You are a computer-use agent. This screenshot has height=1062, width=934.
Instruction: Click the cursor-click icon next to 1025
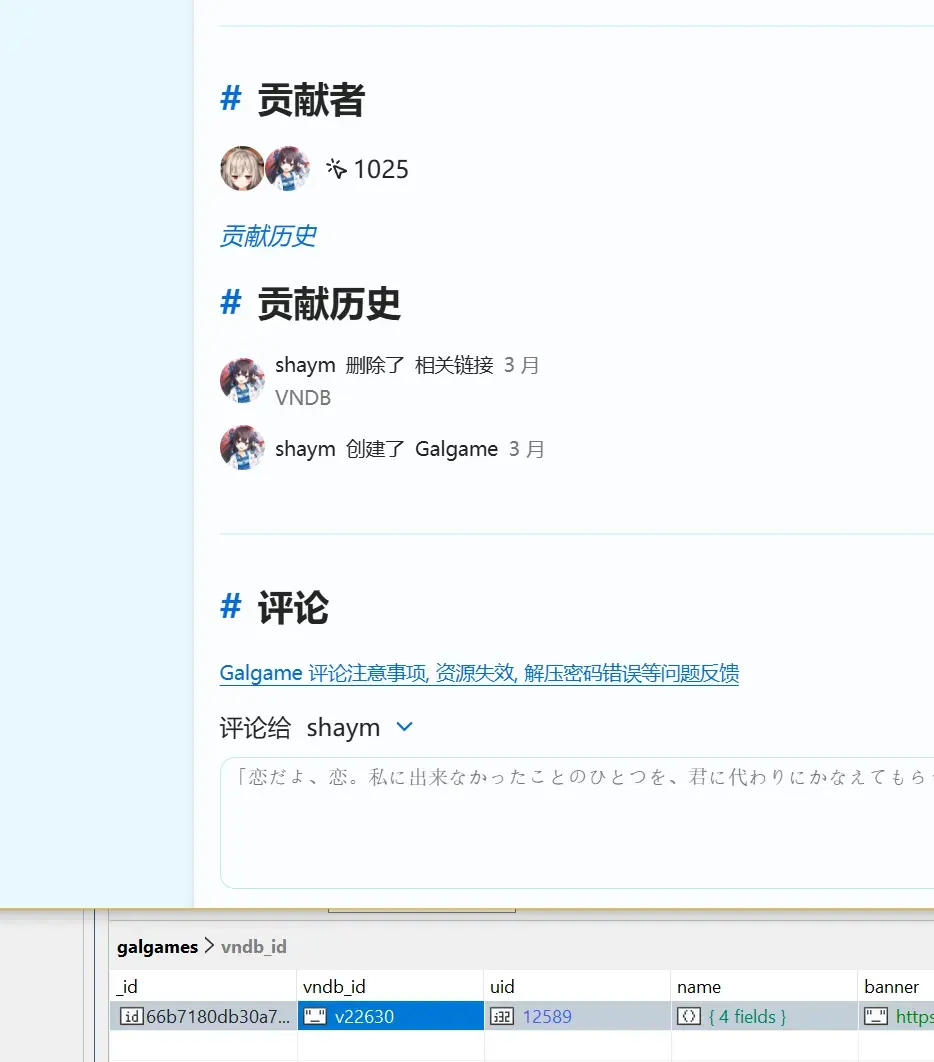point(336,168)
